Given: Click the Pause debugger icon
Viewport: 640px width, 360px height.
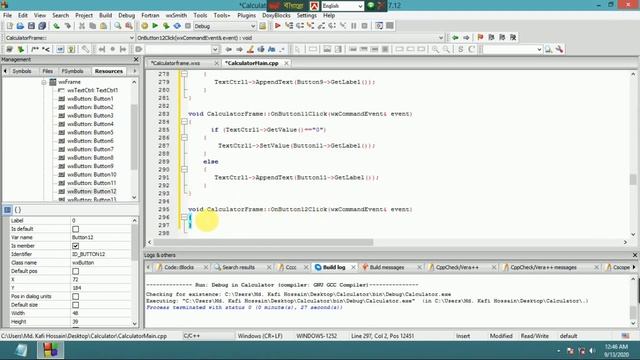Looking at the screenshot, I should (353, 26).
